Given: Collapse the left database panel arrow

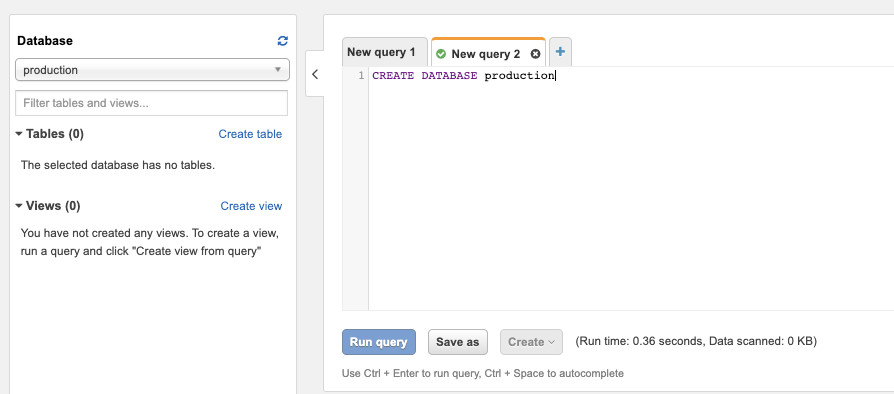Looking at the screenshot, I should pos(315,74).
